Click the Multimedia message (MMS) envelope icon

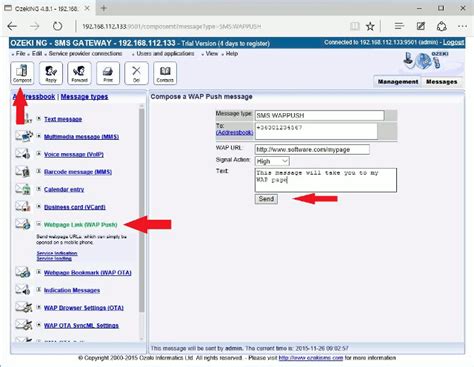[x=24, y=136]
